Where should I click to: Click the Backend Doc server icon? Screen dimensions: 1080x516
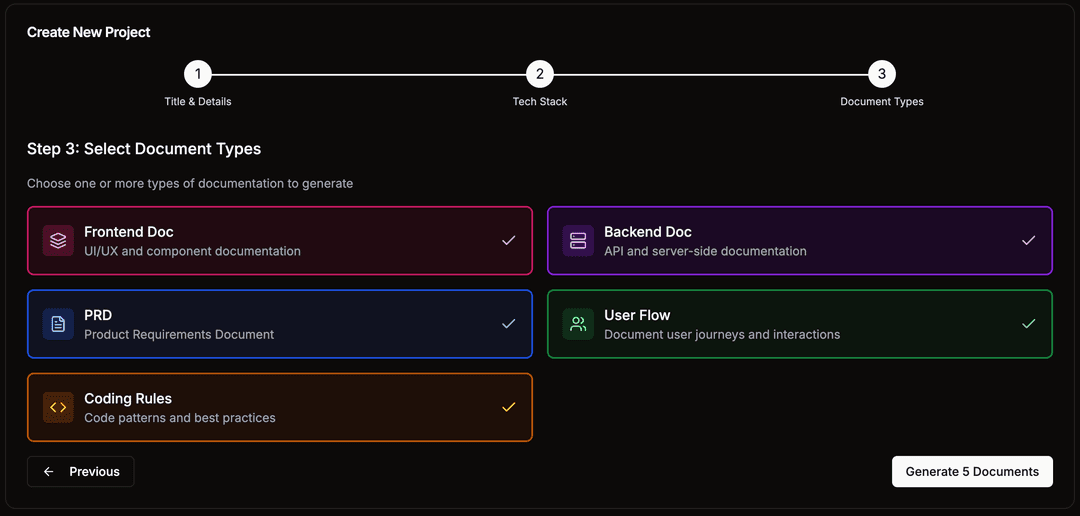578,241
